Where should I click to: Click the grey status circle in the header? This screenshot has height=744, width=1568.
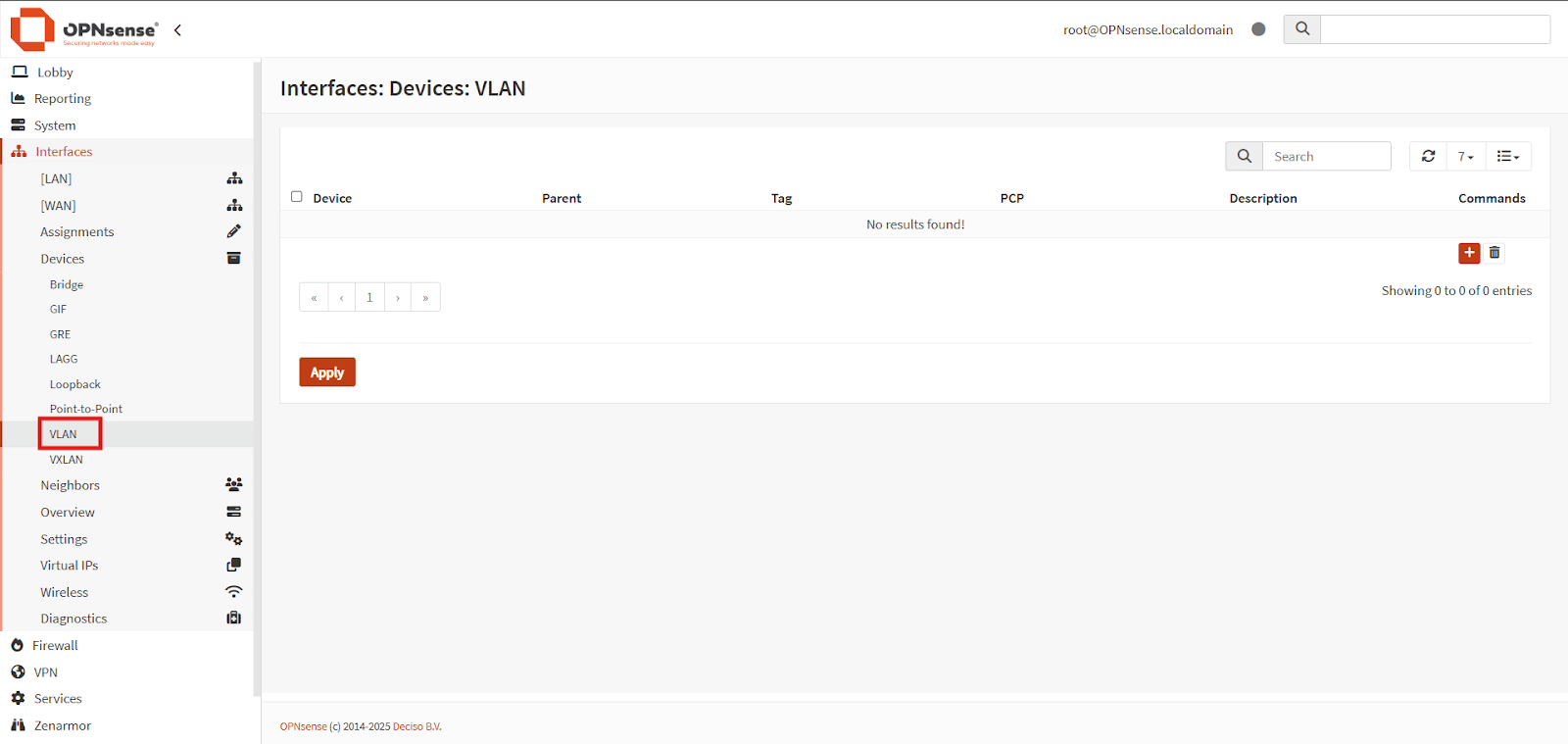pos(1258,29)
